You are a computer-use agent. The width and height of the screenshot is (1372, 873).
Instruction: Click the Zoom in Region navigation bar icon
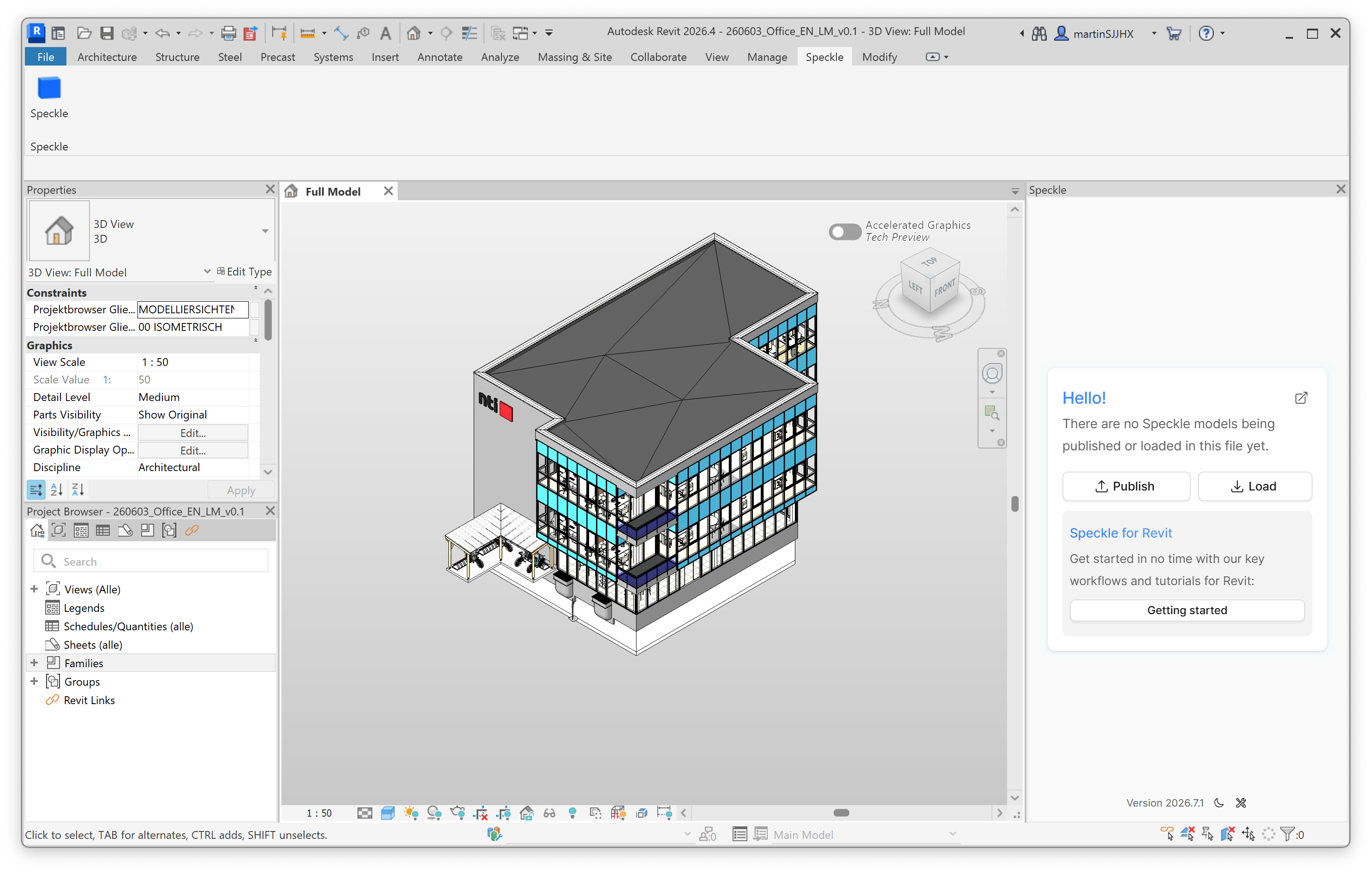tap(992, 412)
